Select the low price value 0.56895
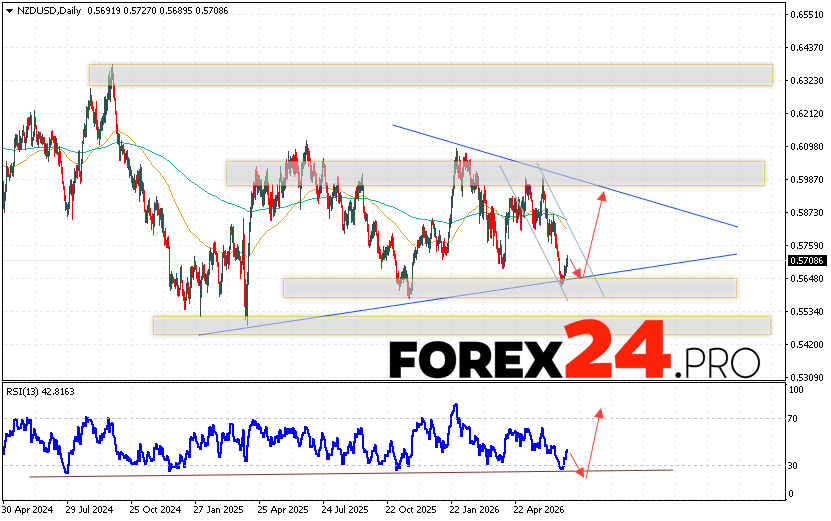Viewport: 831px width, 521px height. tap(176, 11)
